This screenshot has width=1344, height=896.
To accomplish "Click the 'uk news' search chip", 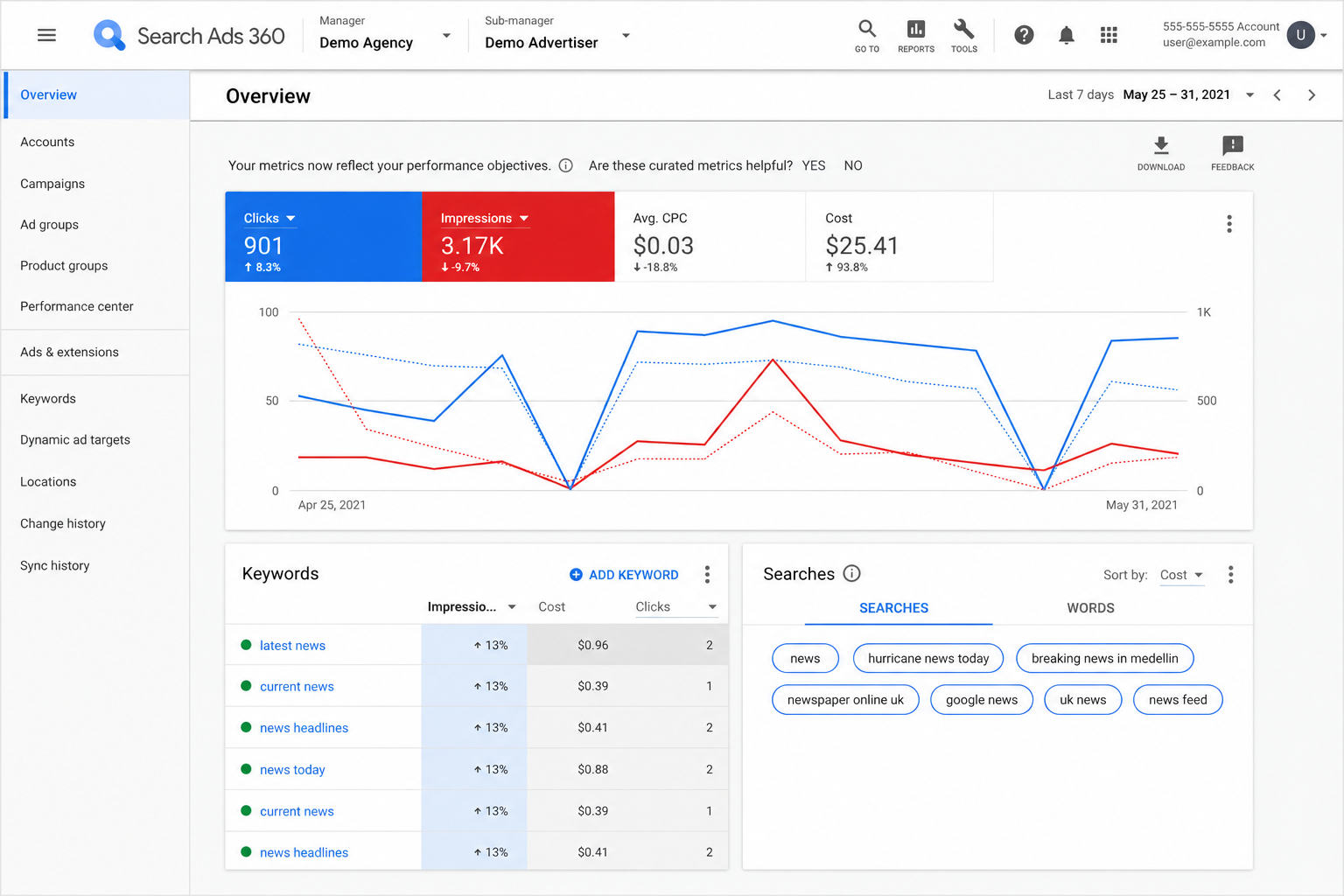I will click(1082, 699).
